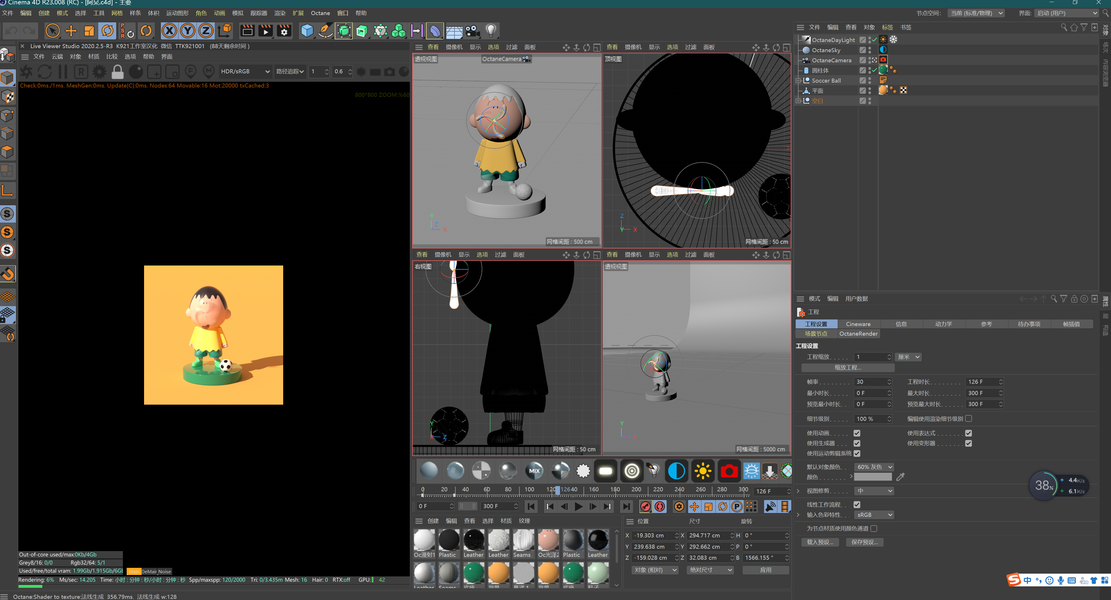Image resolution: width=1111 pixels, height=600 pixels.
Task: Play the animation forward
Action: point(578,506)
